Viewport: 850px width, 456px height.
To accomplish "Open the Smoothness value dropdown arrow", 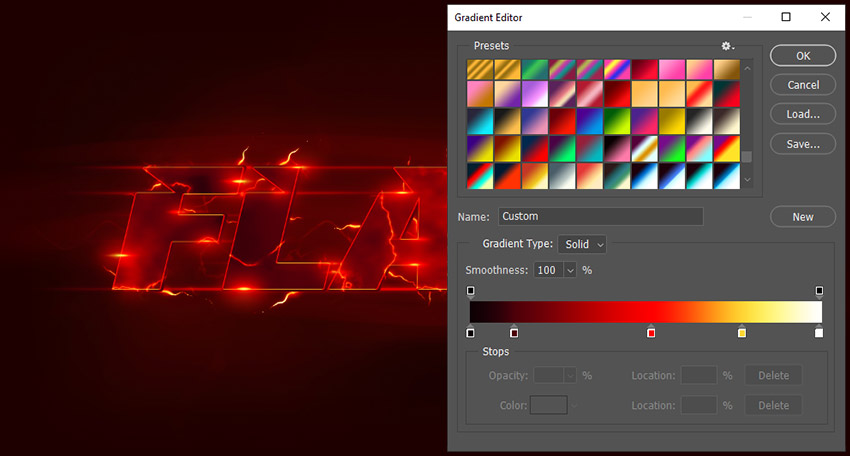I will tap(570, 270).
